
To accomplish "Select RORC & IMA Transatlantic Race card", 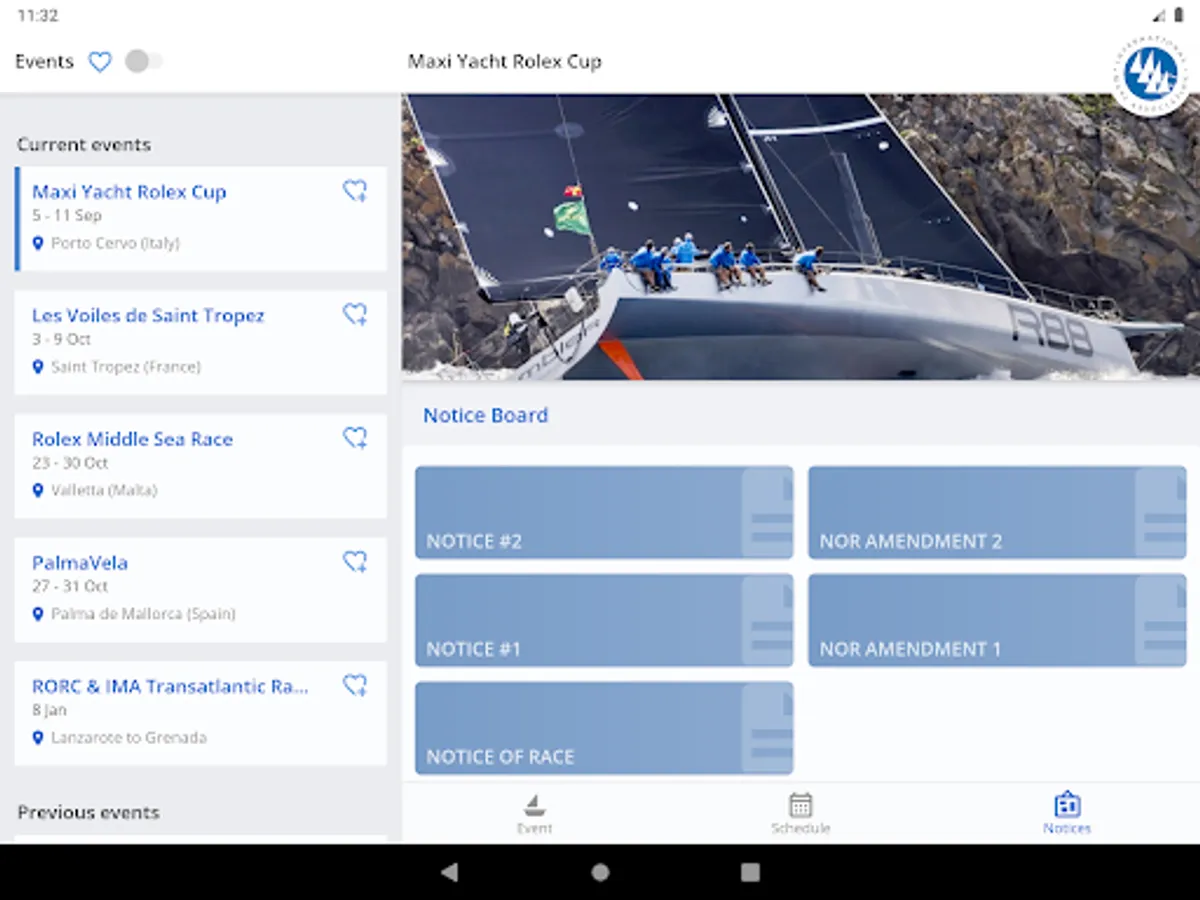I will (x=200, y=713).
